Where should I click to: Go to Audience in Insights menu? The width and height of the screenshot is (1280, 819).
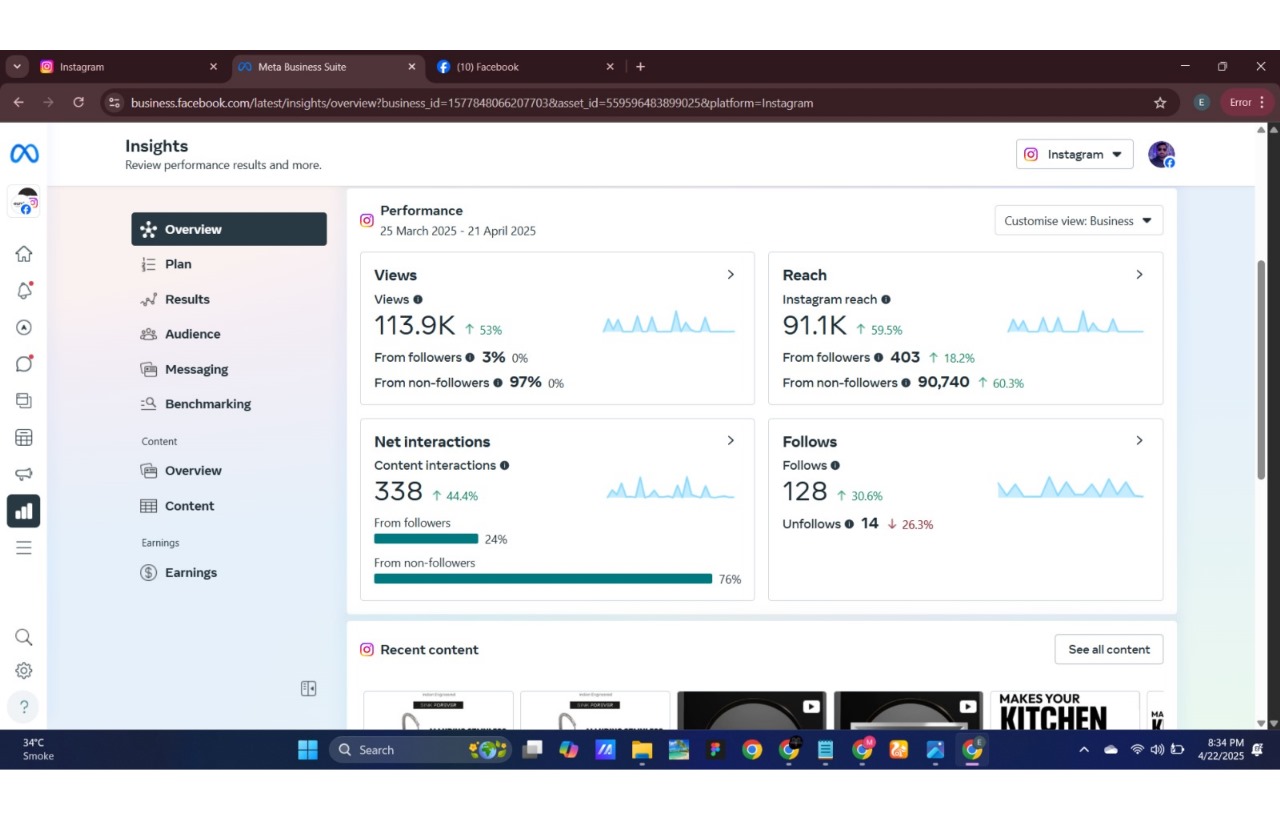tap(192, 334)
